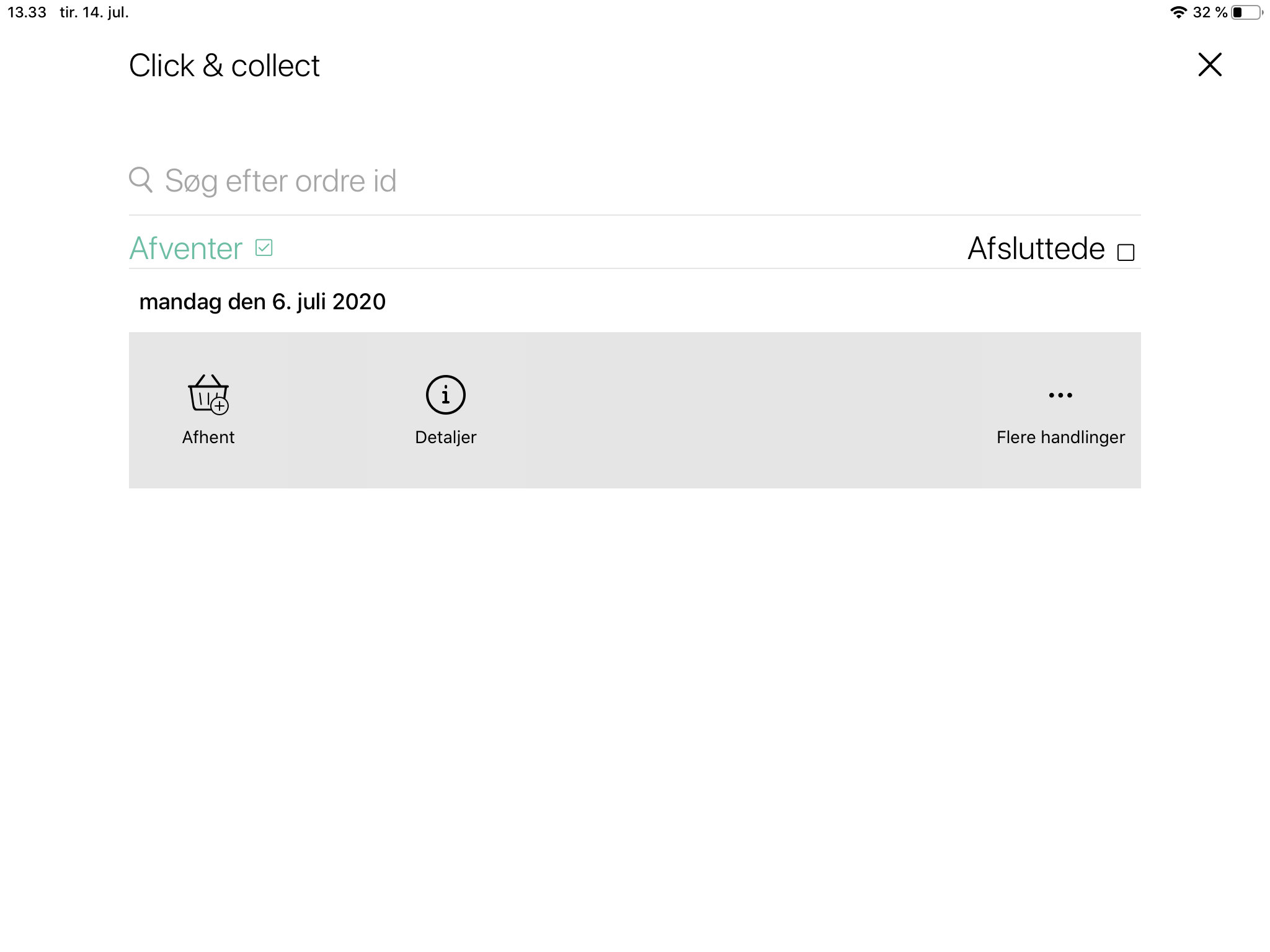The width and height of the screenshot is (1270, 952).
Task: Tap the 32 % battery percentage text
Action: (1210, 12)
